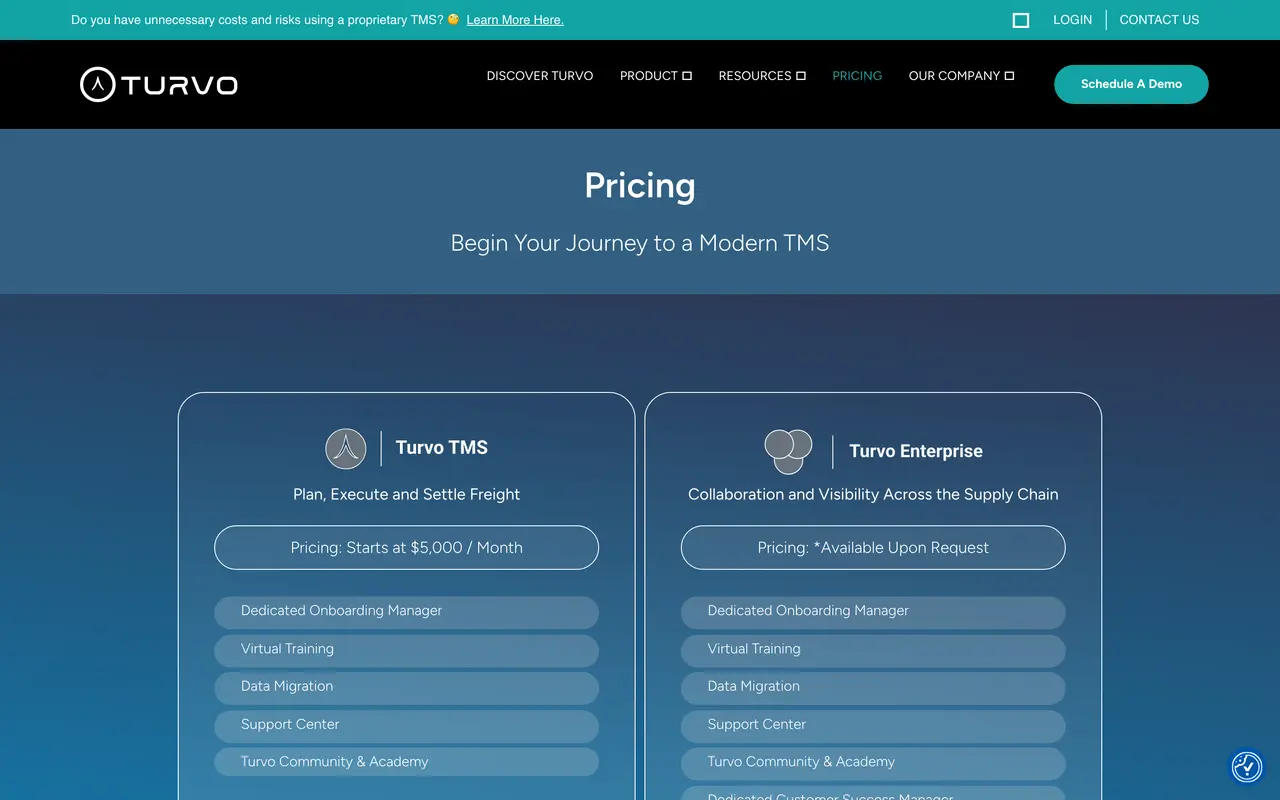Image resolution: width=1280 pixels, height=800 pixels.
Task: Click Enterprise Data Migration row
Action: click(873, 688)
